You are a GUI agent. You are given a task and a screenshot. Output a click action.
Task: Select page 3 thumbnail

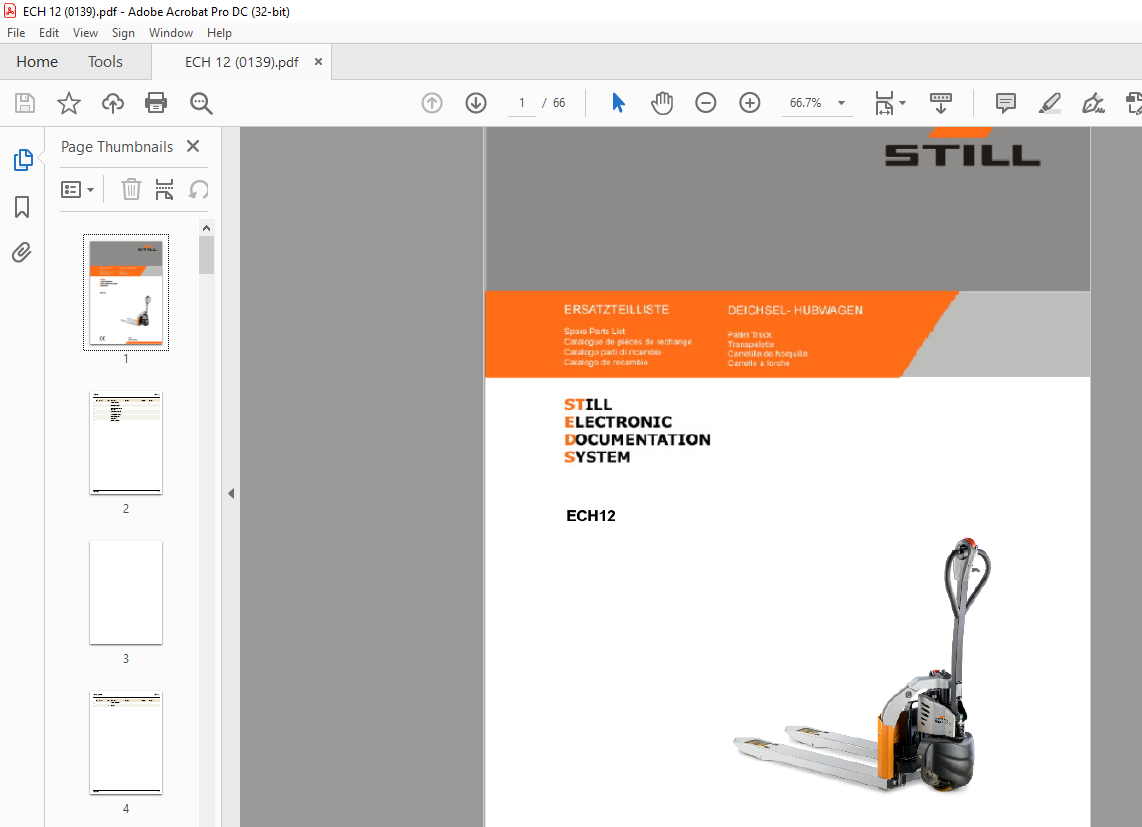click(126, 592)
